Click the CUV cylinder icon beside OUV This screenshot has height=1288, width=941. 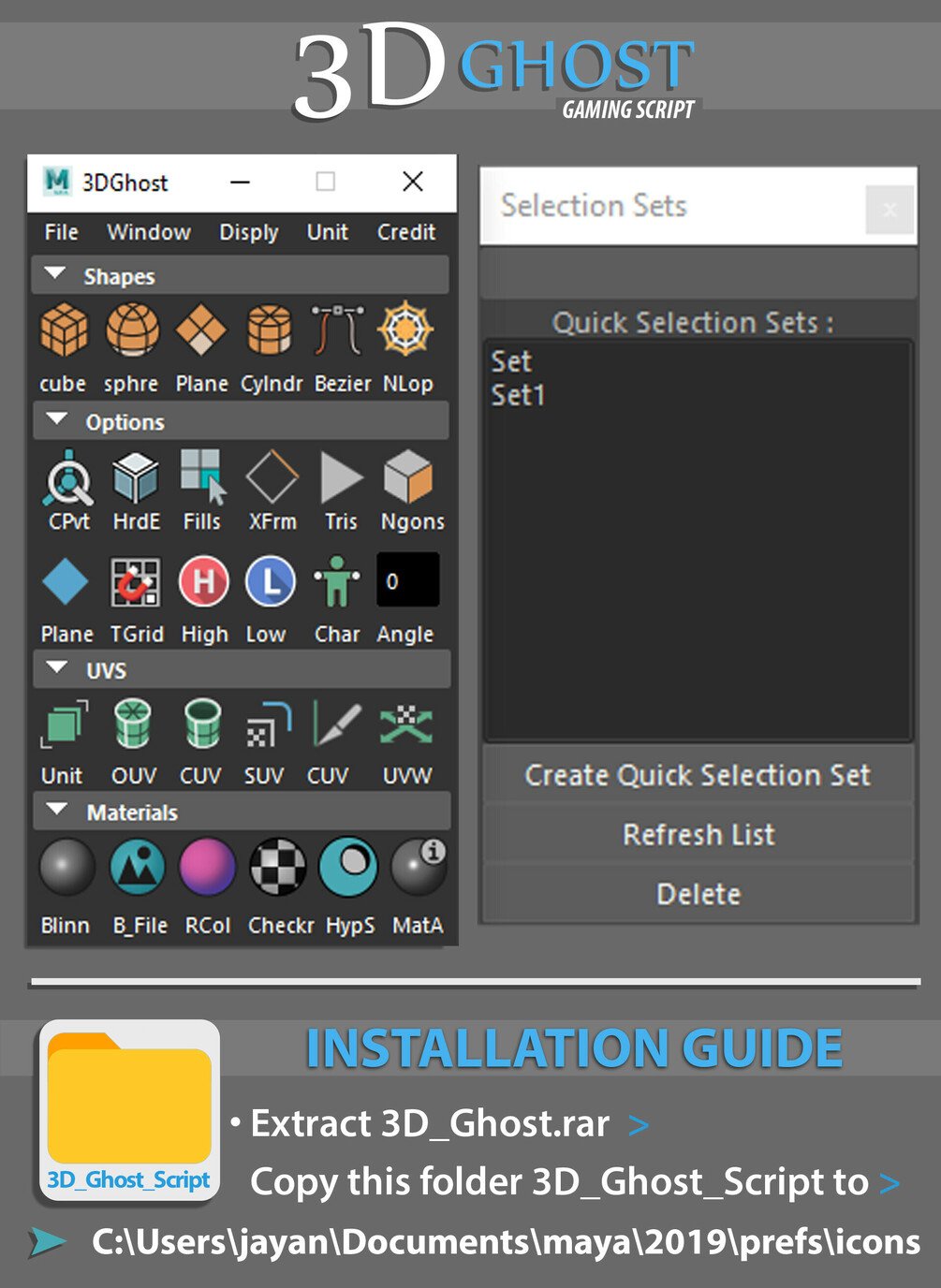pos(202,725)
